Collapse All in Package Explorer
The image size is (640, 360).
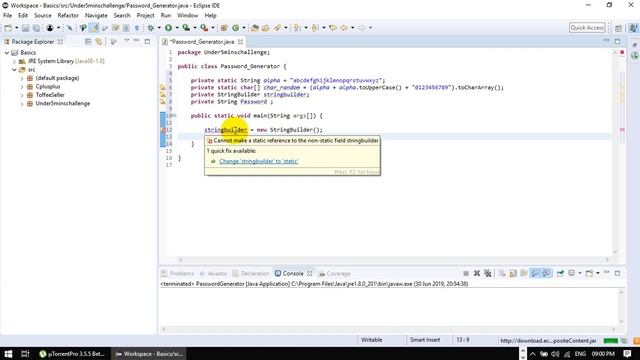[88, 42]
